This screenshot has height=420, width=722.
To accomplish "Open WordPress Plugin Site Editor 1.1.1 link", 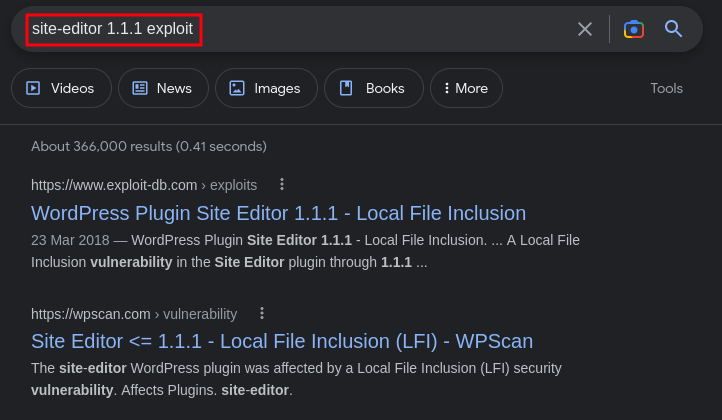I will tap(279, 213).
